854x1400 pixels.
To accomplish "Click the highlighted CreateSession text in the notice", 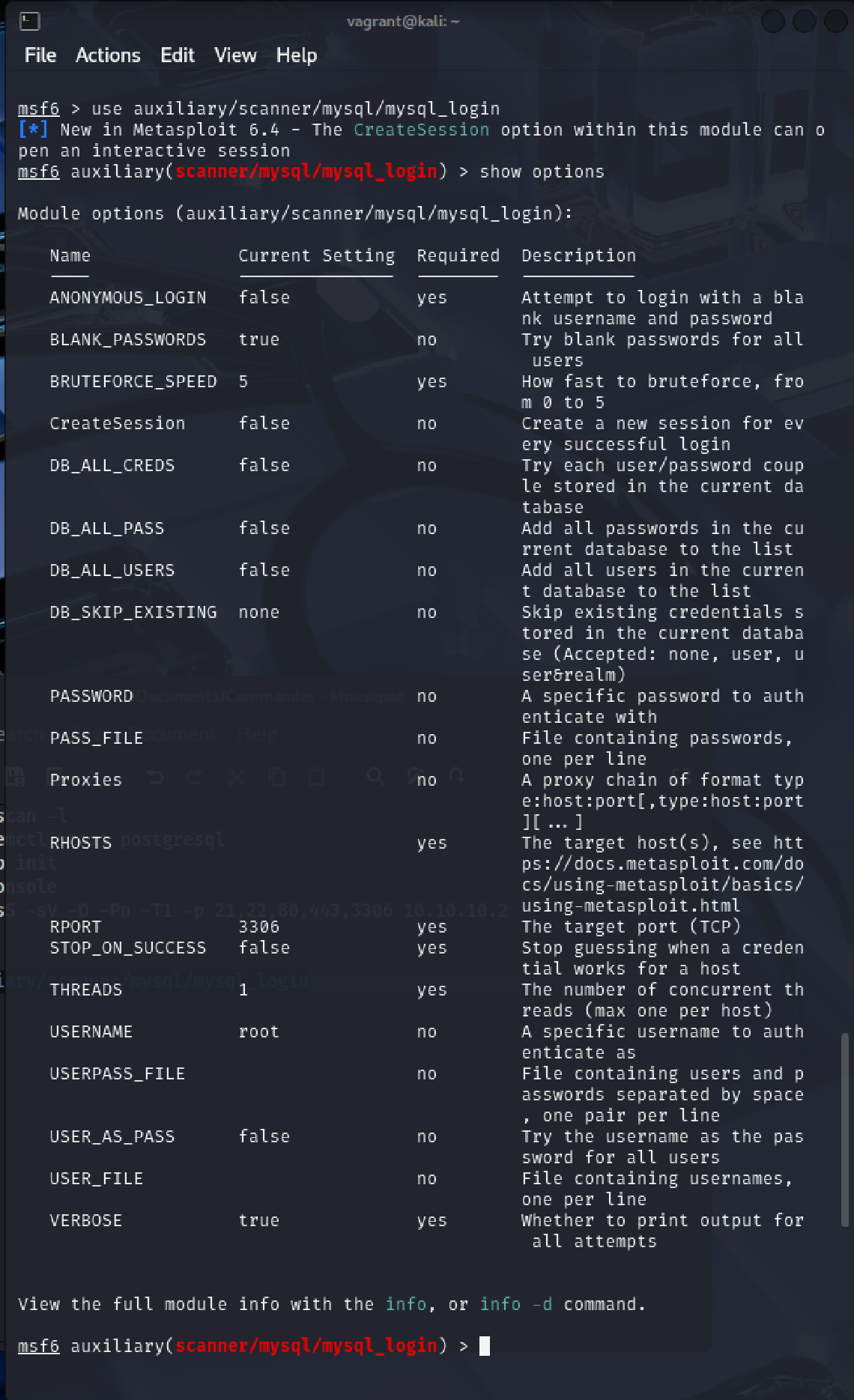I will click(x=421, y=130).
